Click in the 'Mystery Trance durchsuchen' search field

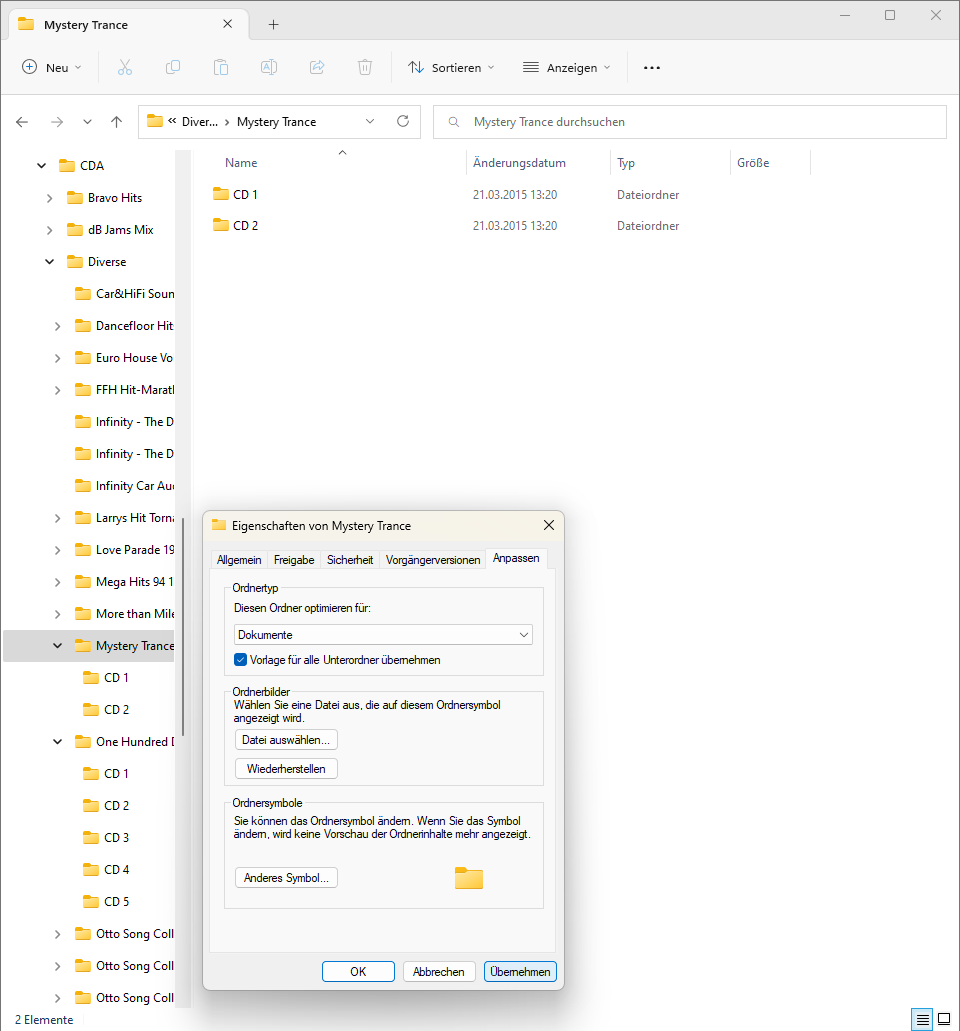[x=690, y=120]
